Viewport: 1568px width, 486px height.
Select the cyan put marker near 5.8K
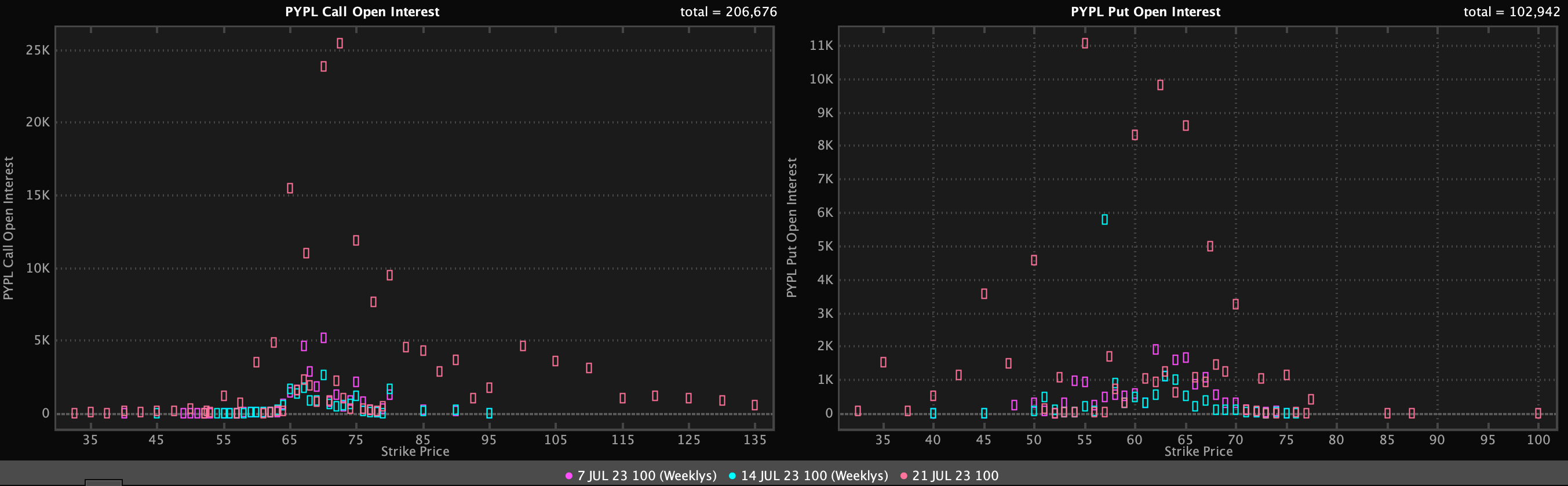click(x=1105, y=219)
